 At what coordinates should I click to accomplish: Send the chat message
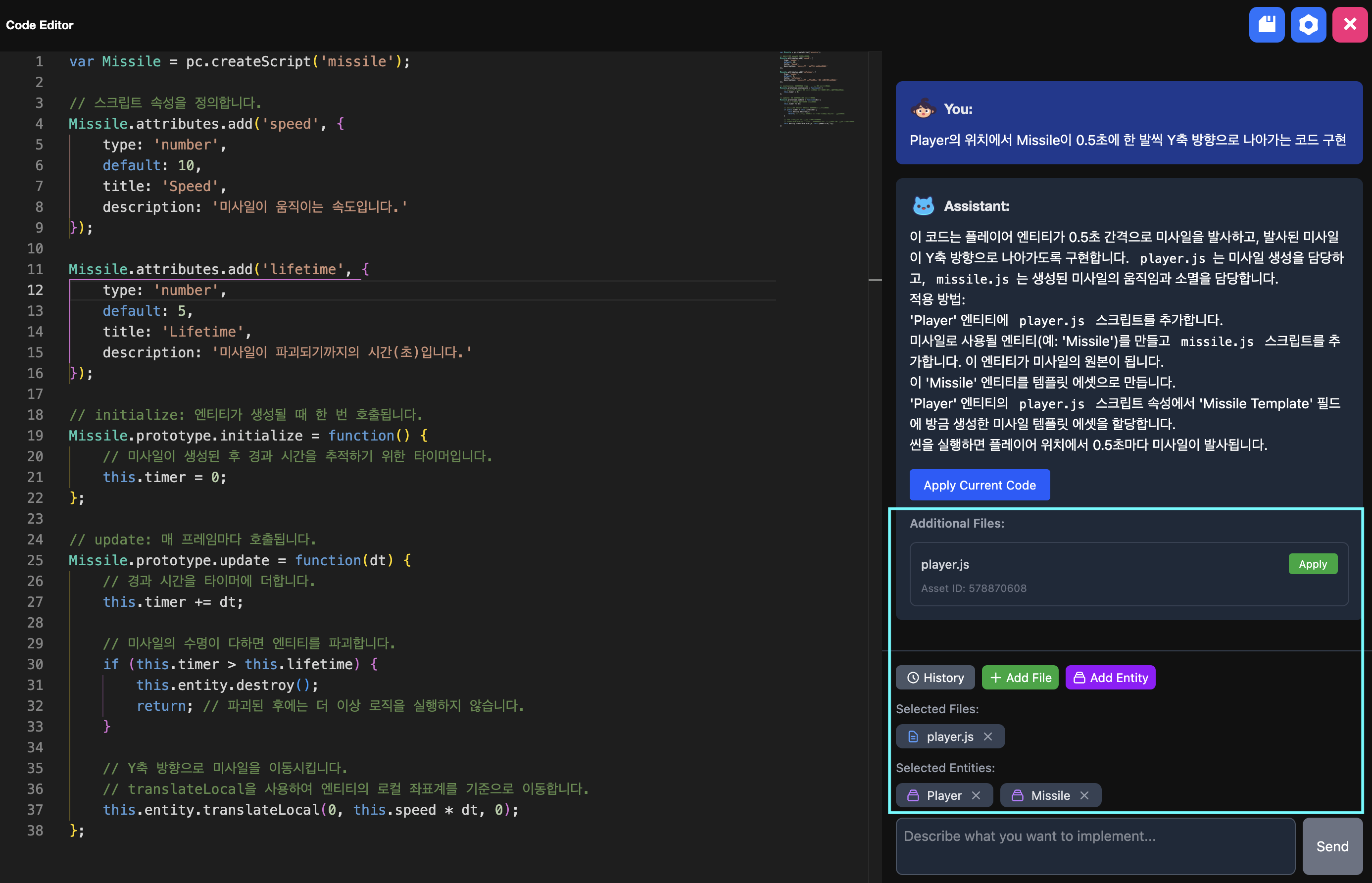[1332, 846]
